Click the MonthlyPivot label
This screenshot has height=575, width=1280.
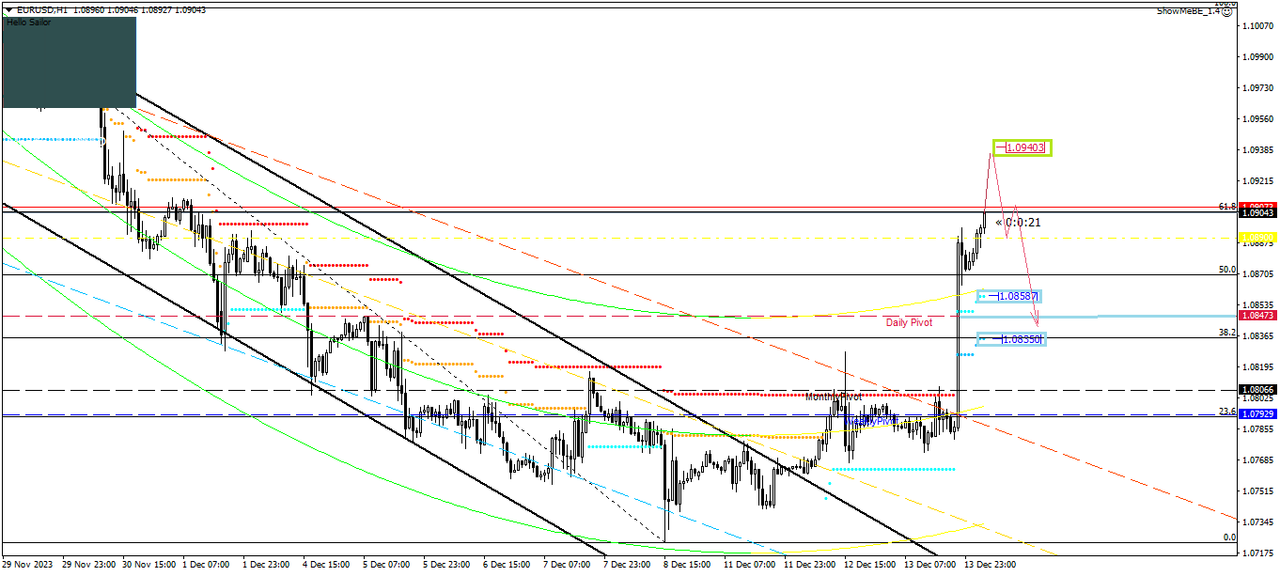tap(833, 397)
